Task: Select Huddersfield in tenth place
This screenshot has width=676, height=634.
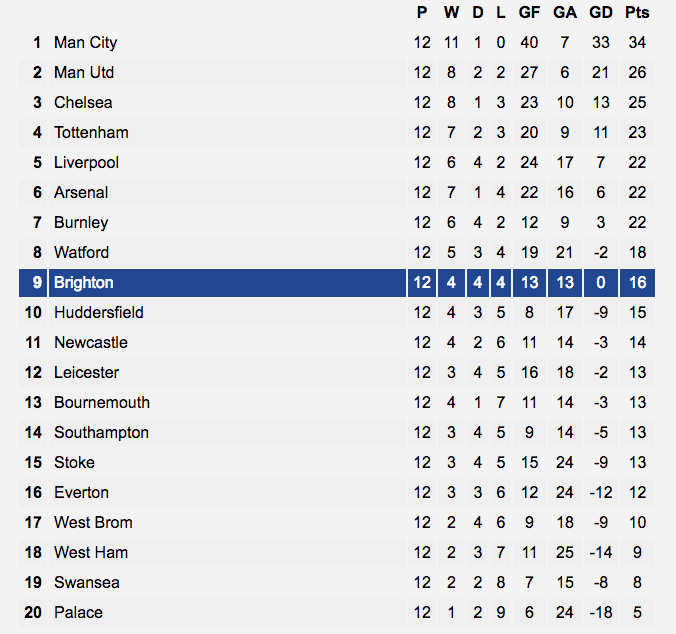Action: pyautogui.click(x=99, y=312)
